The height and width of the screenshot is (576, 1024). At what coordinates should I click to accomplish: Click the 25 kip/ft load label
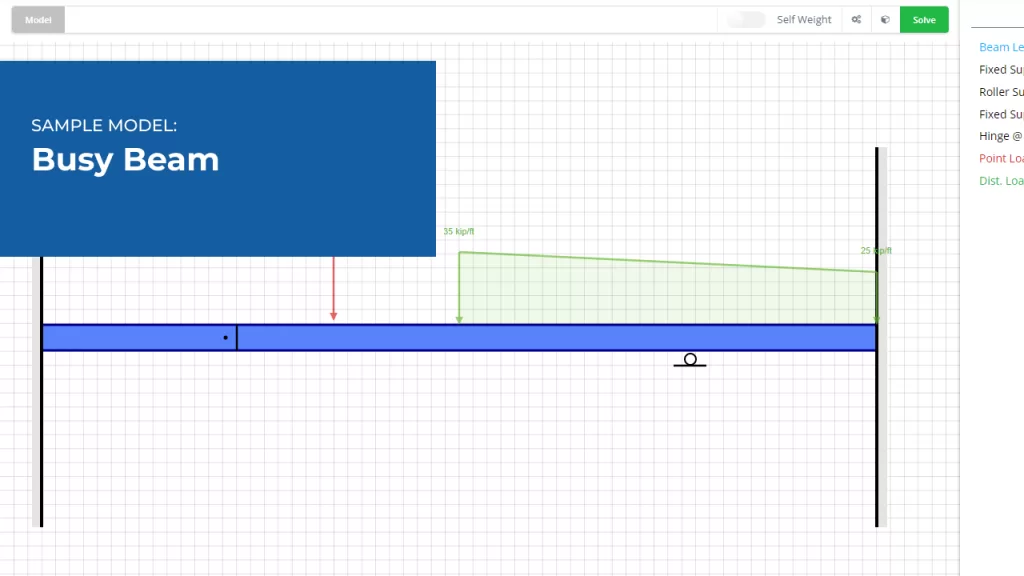(875, 251)
